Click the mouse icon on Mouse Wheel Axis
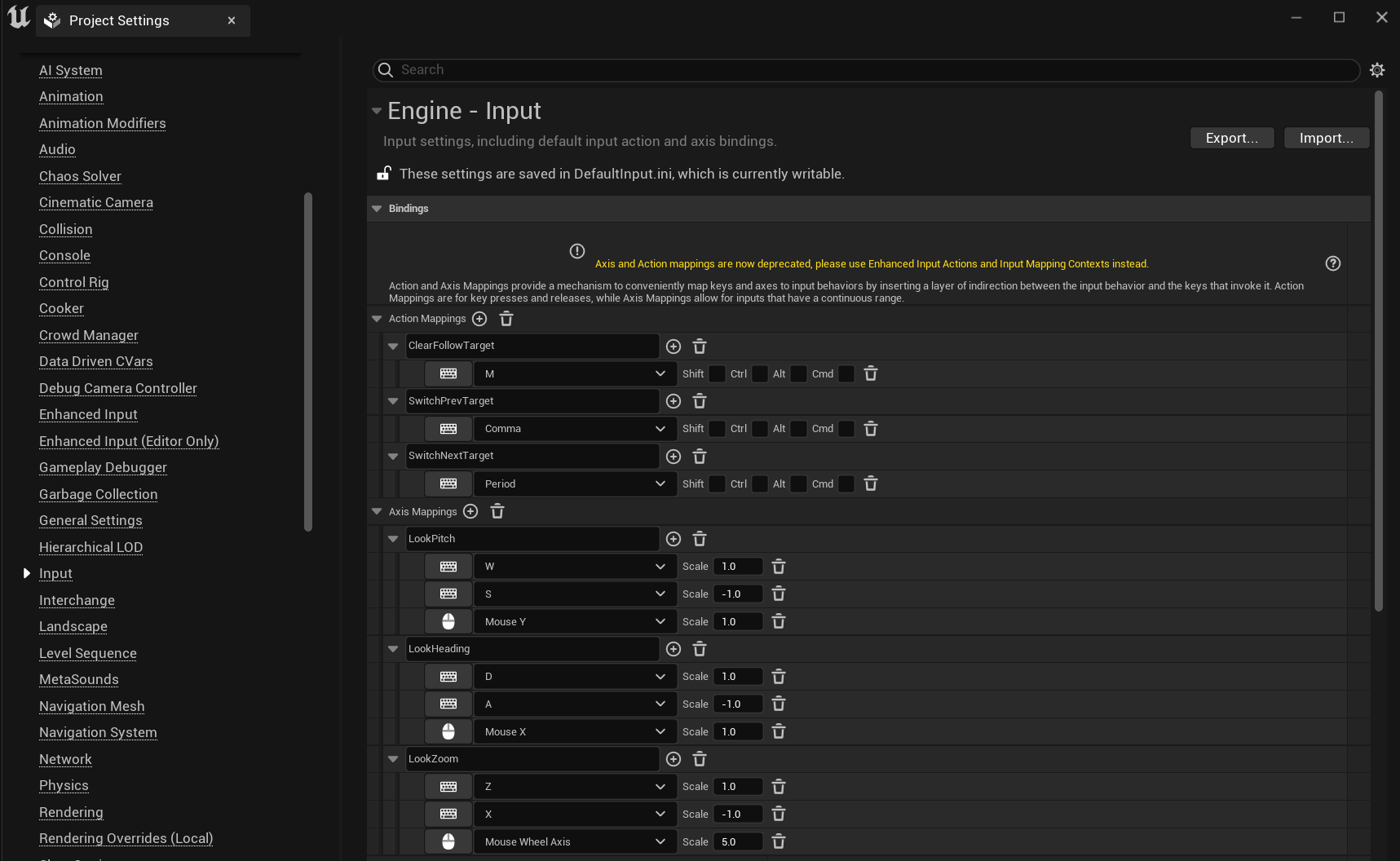The width and height of the screenshot is (1400, 861). 448,841
